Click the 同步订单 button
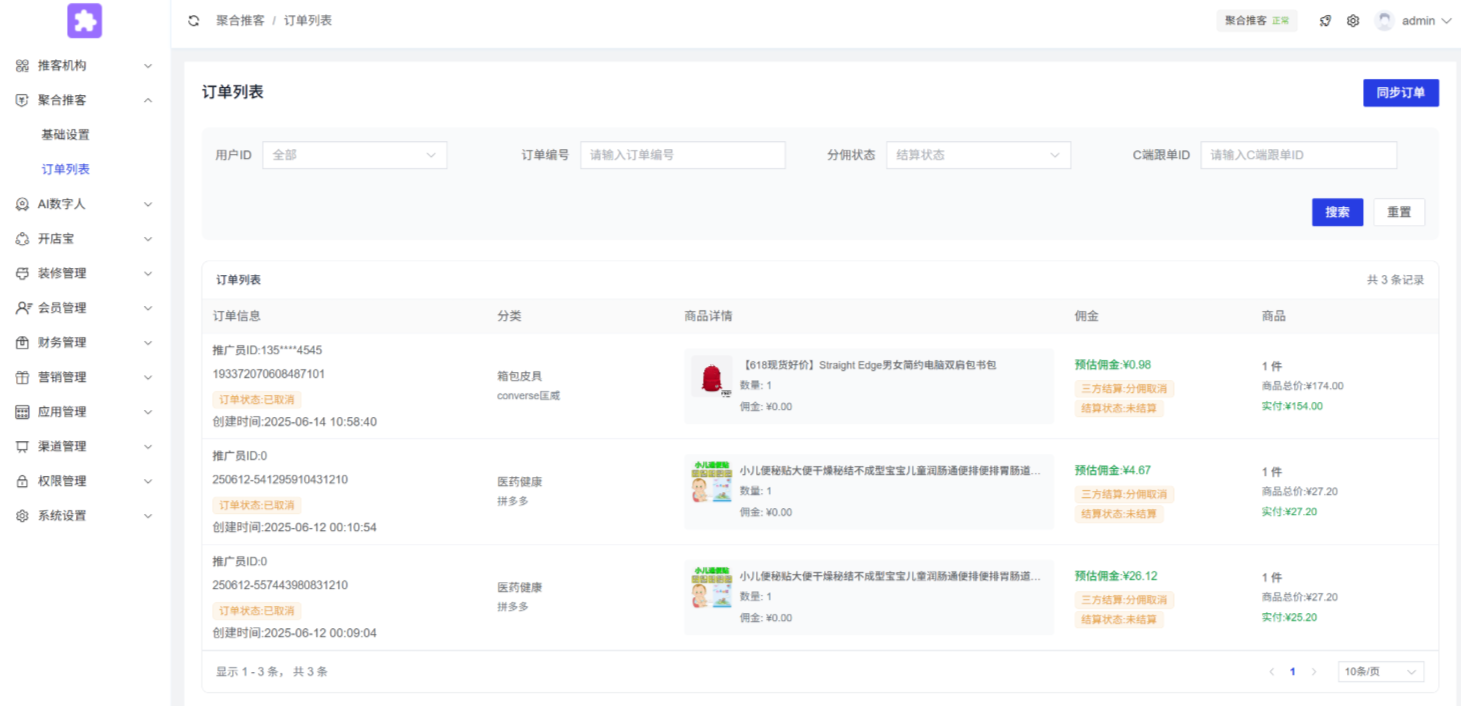Image resolution: width=1461 pixels, height=706 pixels. point(1400,93)
